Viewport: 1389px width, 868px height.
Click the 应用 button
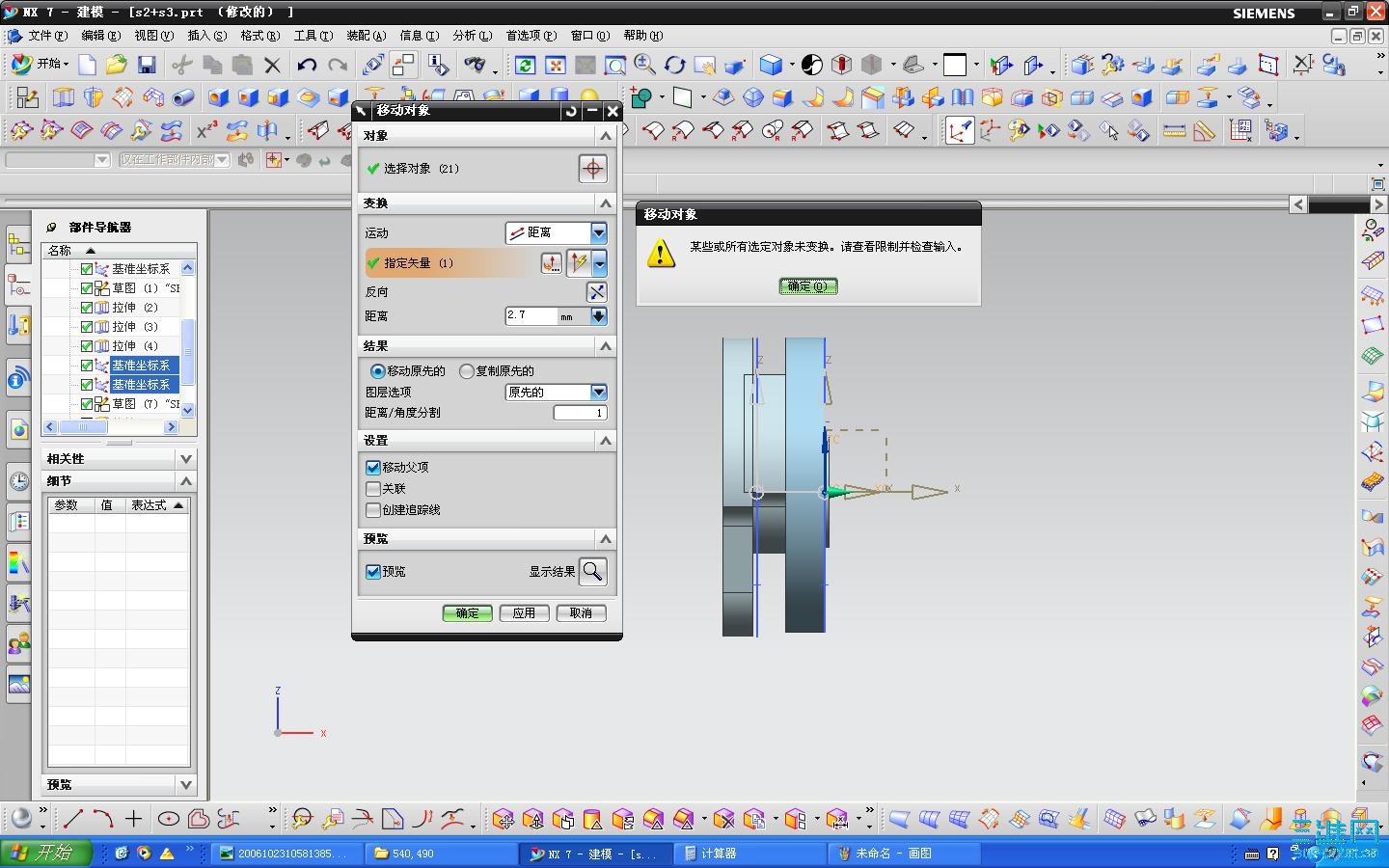524,613
